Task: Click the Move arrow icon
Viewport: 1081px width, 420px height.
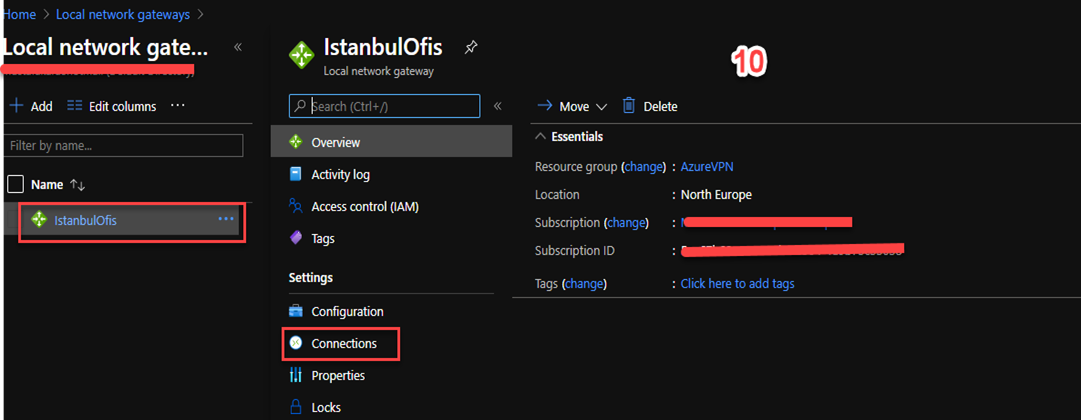Action: (x=545, y=106)
